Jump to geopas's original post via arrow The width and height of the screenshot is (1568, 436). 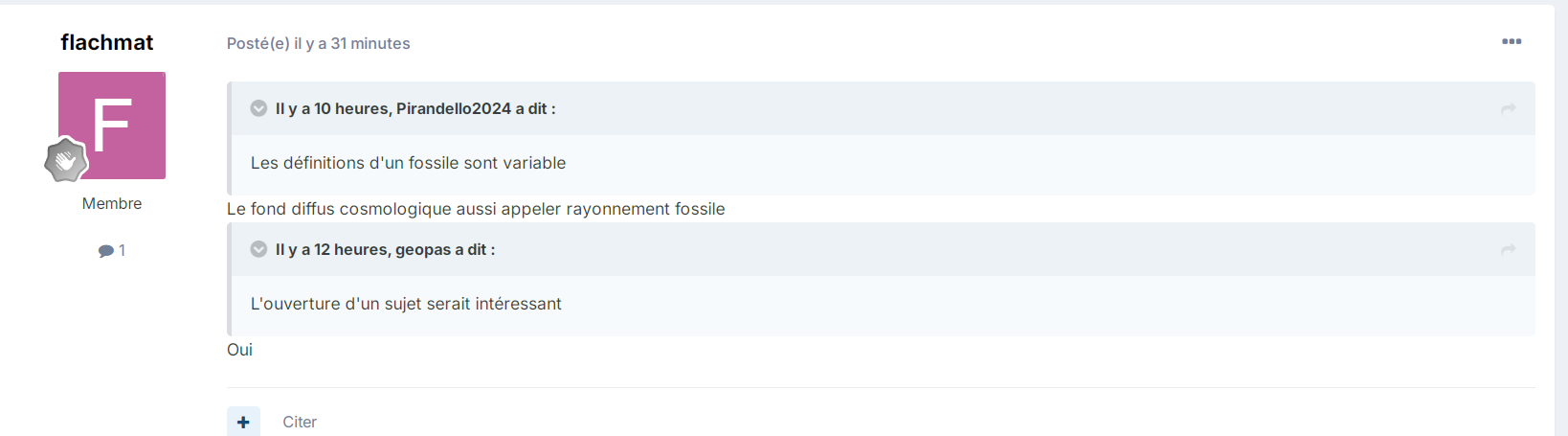[x=1508, y=250]
